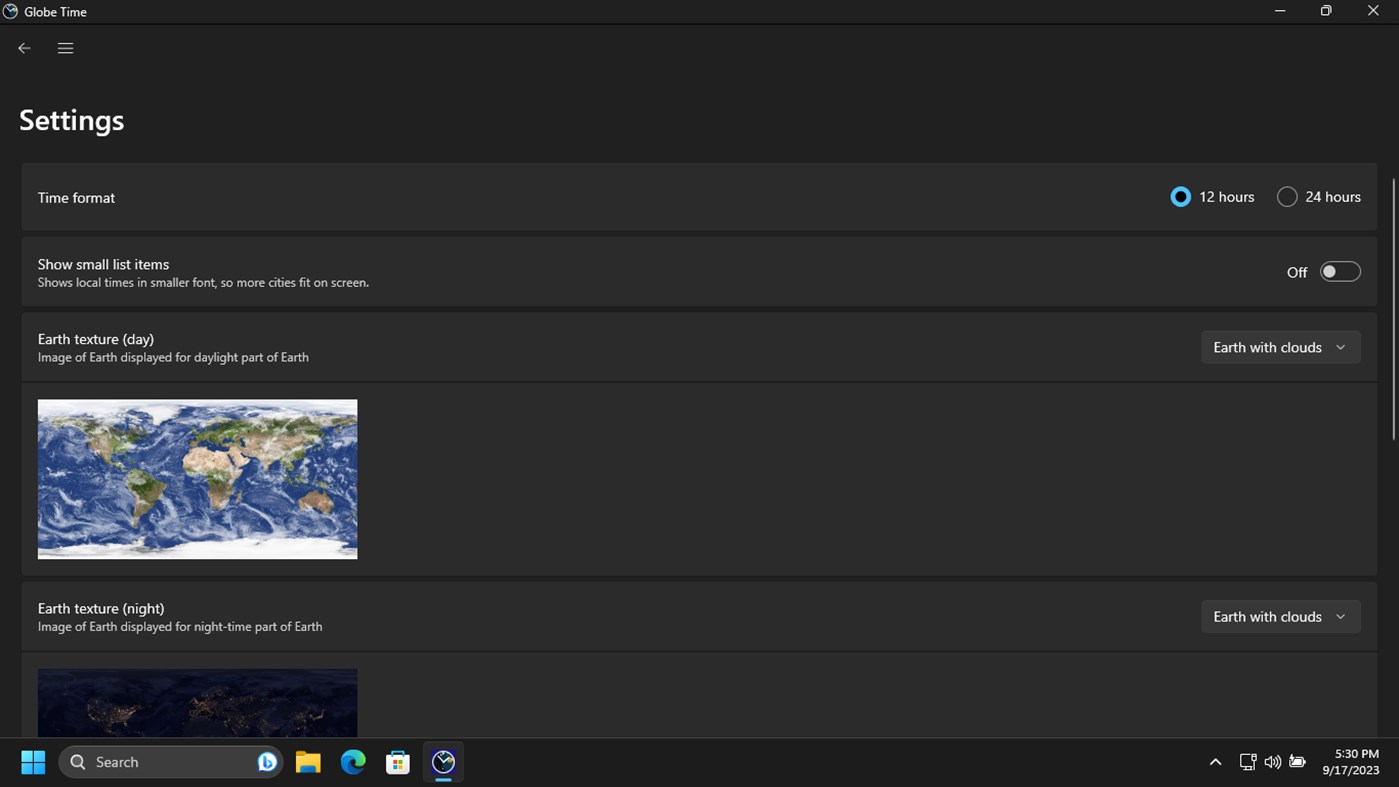The height and width of the screenshot is (787, 1399).
Task: Click the night Earth texture preview image
Action: (197, 703)
